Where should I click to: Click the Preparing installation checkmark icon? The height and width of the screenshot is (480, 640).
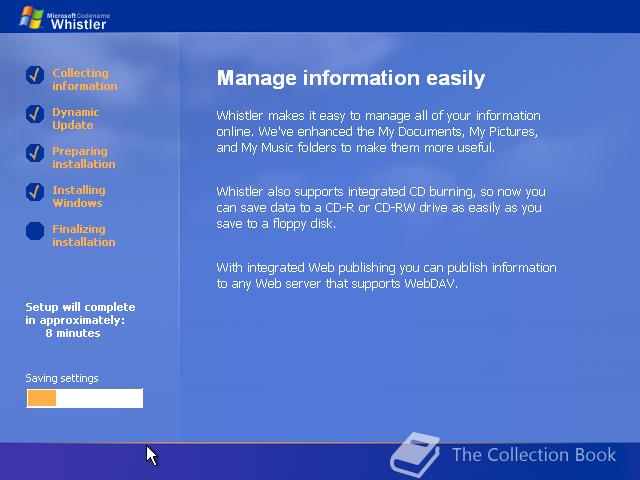click(x=35, y=153)
